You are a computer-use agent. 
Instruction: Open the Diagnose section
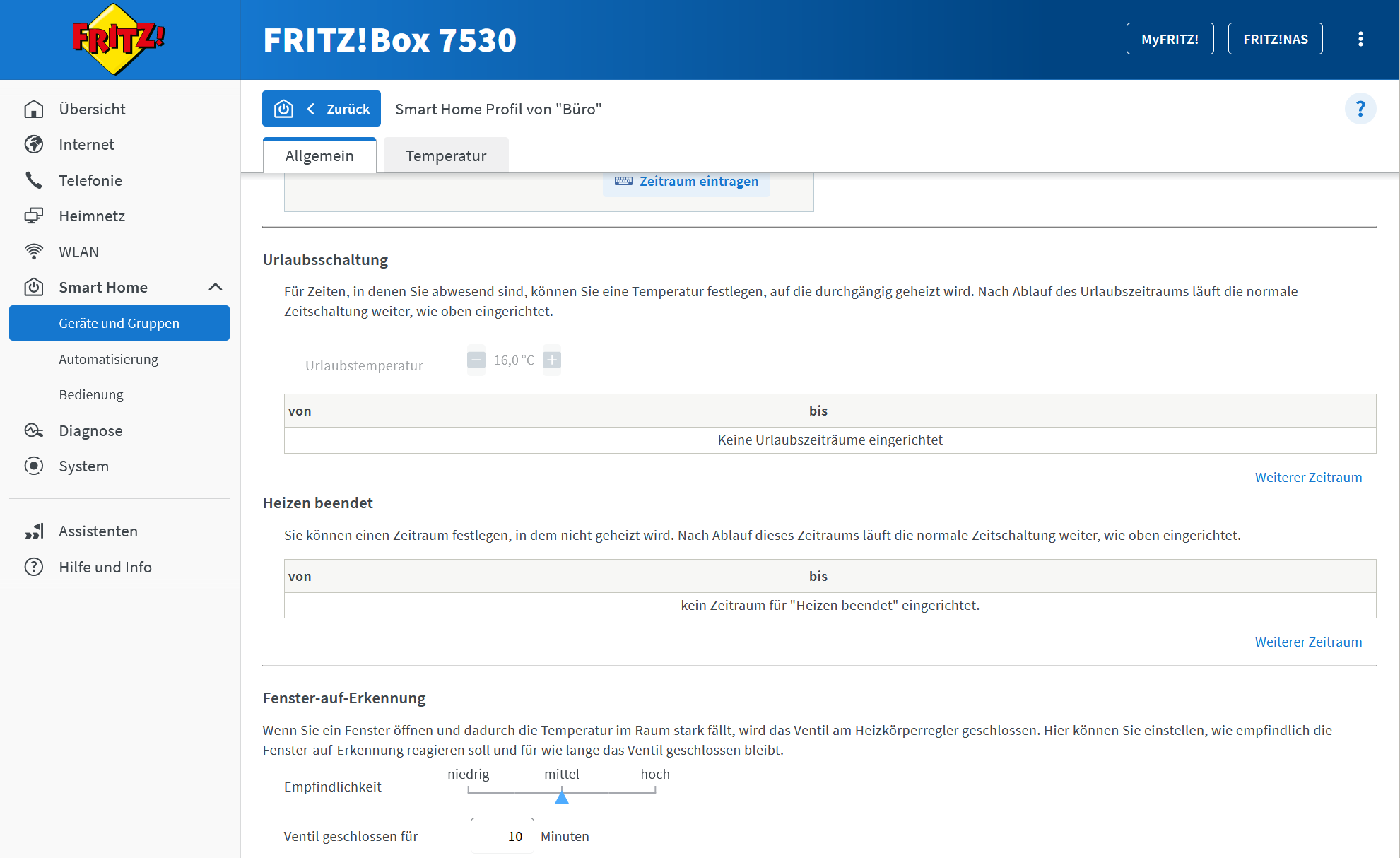[90, 430]
